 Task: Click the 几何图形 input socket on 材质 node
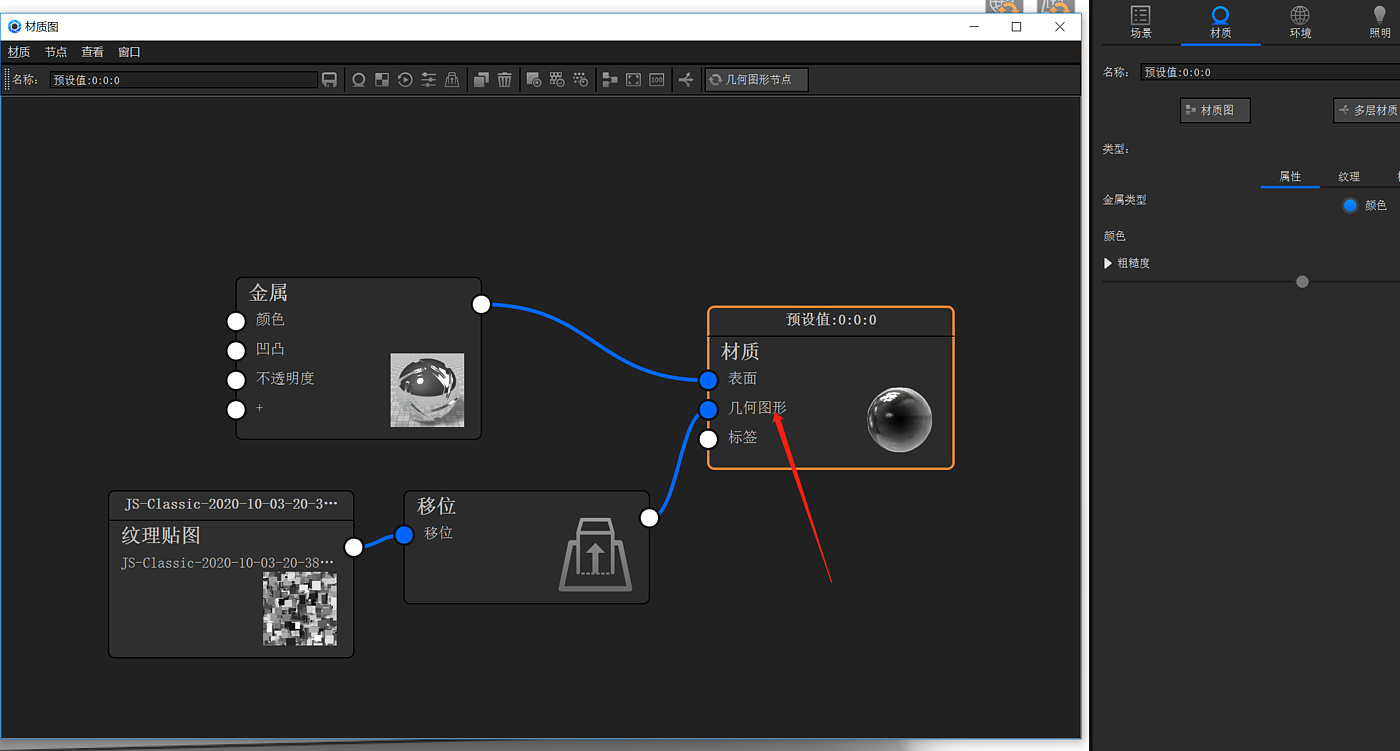pos(708,410)
